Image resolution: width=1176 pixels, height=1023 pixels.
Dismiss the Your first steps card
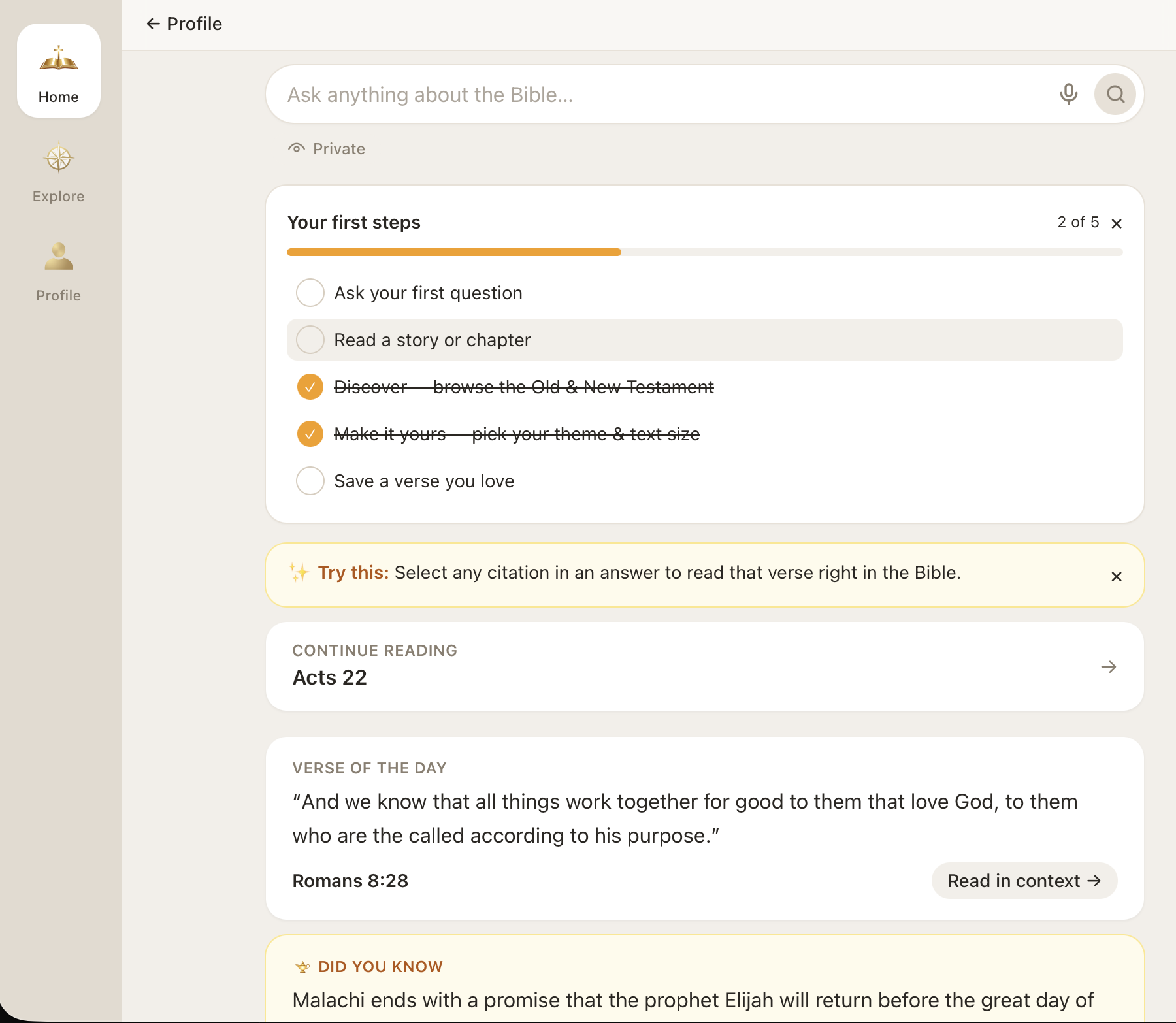pyautogui.click(x=1117, y=223)
